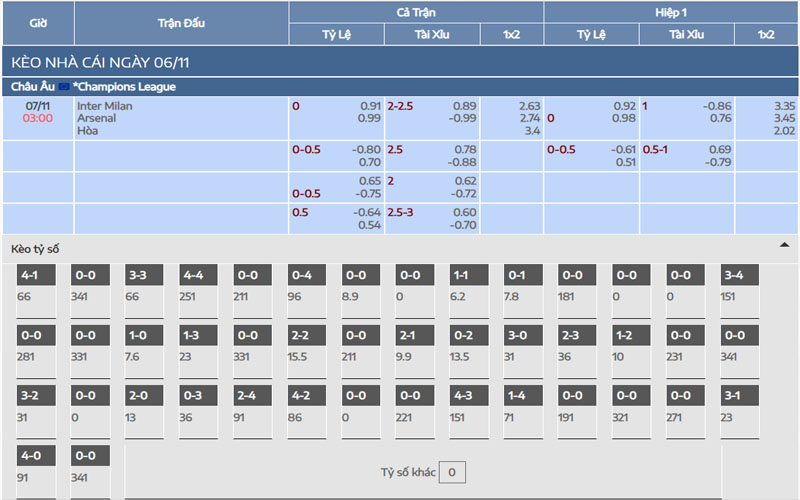Click the European Union flag icon

coord(64,87)
